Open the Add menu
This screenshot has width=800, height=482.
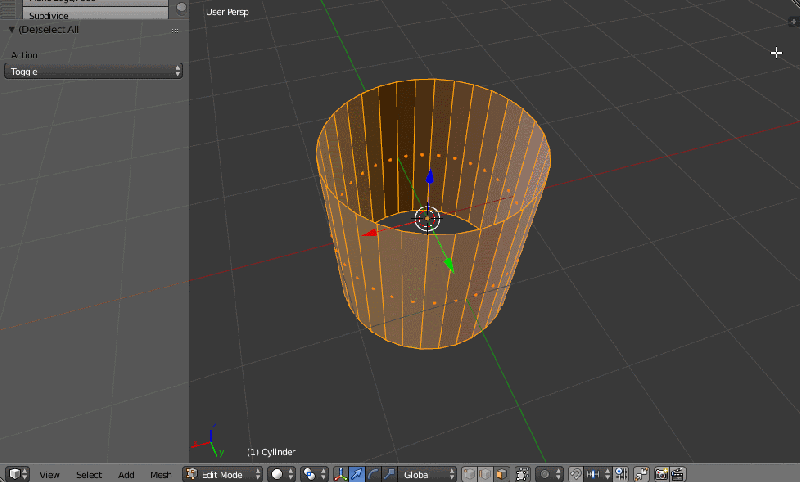[x=126, y=475]
